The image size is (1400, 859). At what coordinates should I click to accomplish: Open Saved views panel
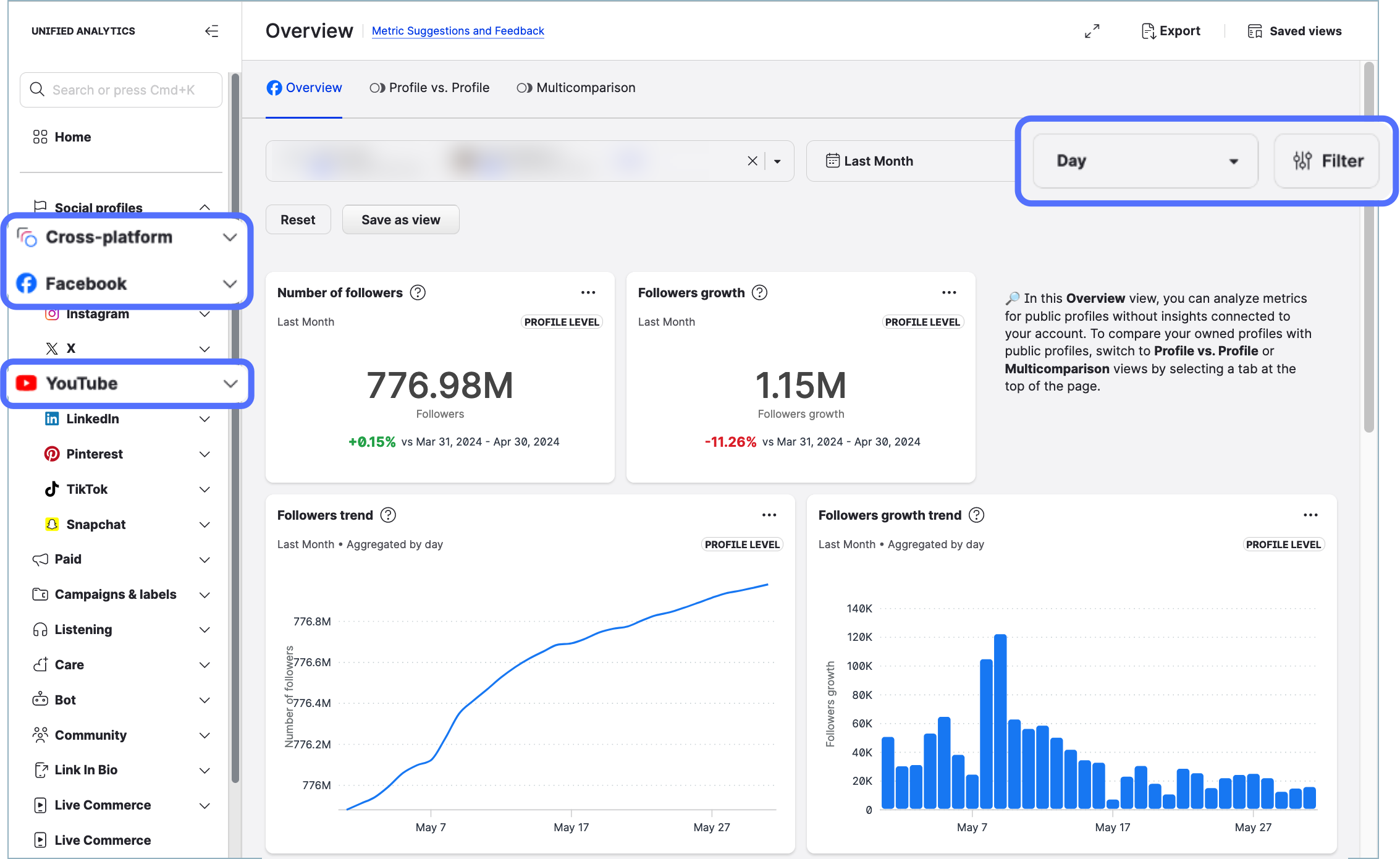pyautogui.click(x=1294, y=31)
